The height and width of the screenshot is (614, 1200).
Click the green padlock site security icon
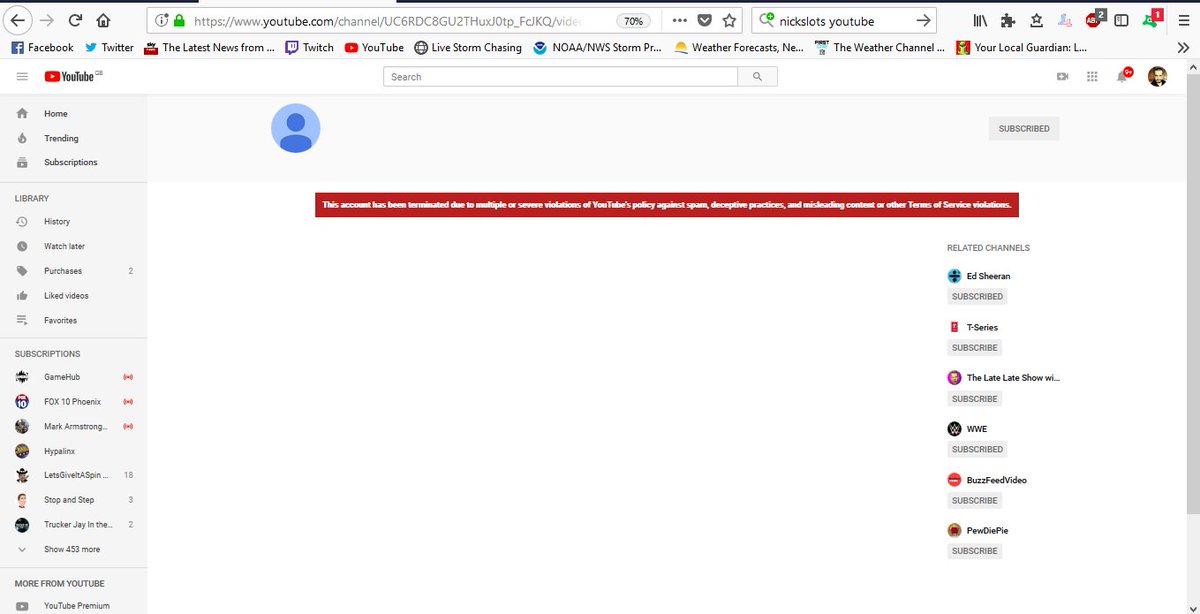click(179, 21)
